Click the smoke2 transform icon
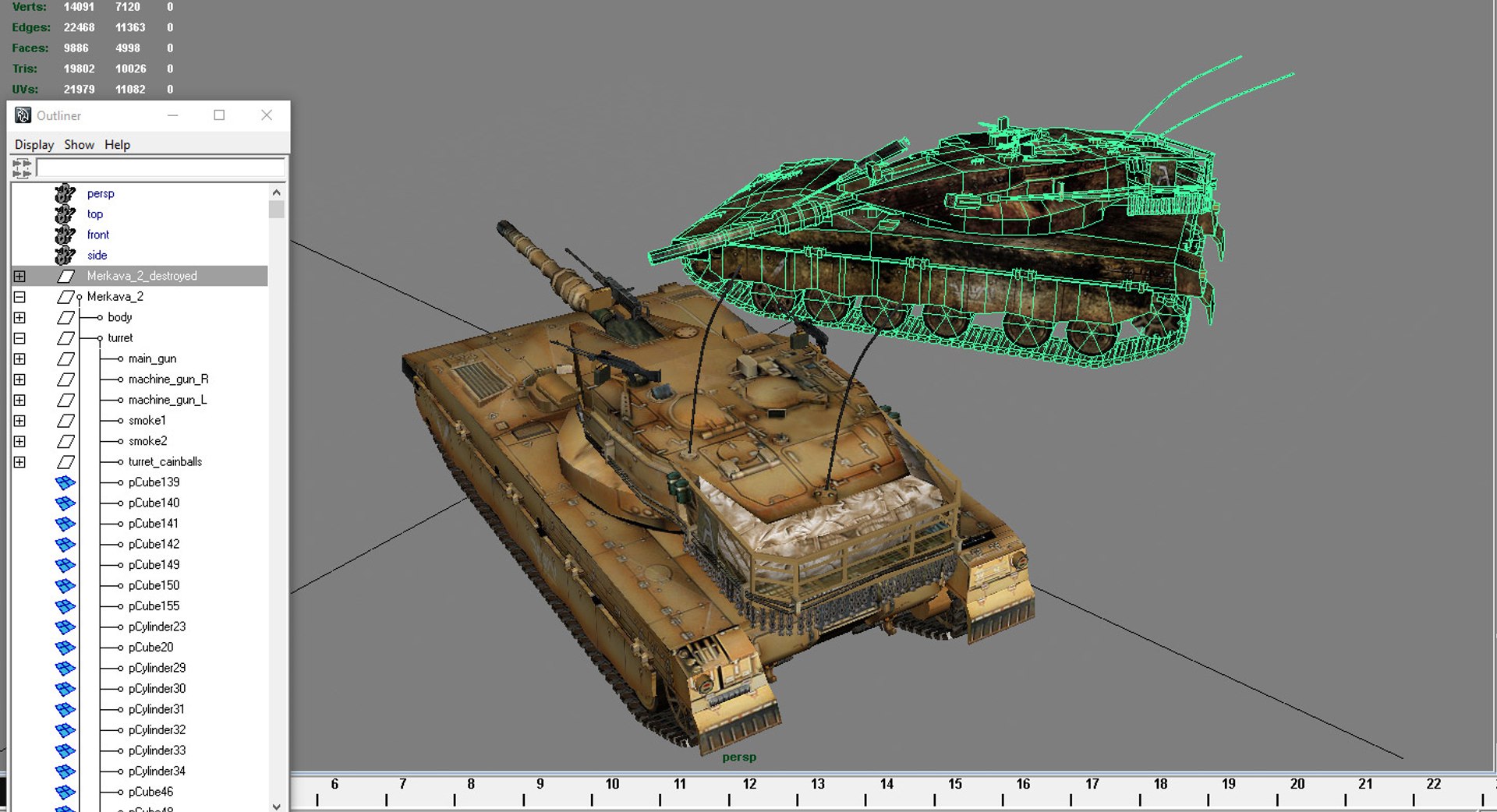 point(66,441)
